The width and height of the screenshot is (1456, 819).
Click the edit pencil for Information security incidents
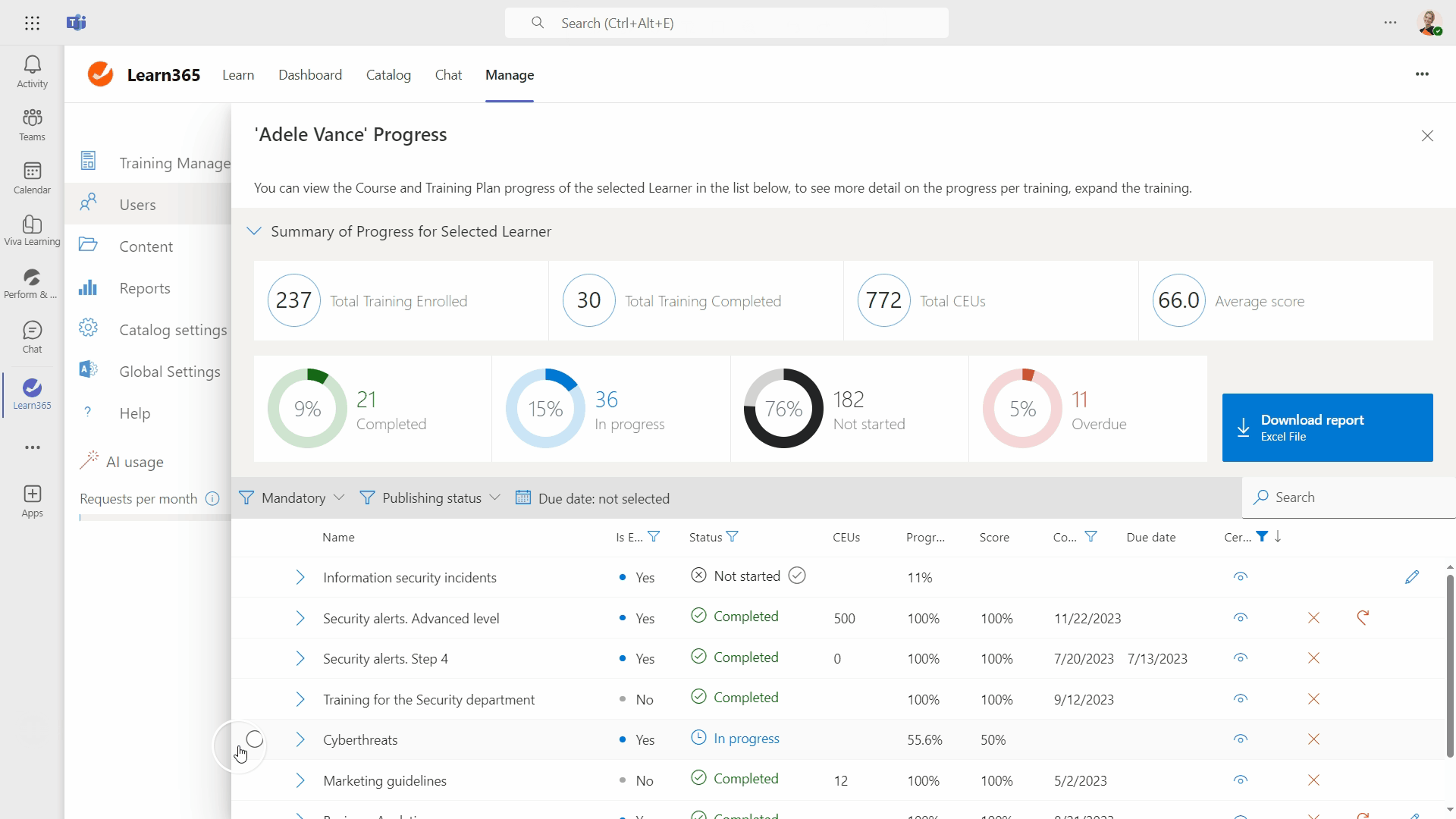click(1411, 577)
